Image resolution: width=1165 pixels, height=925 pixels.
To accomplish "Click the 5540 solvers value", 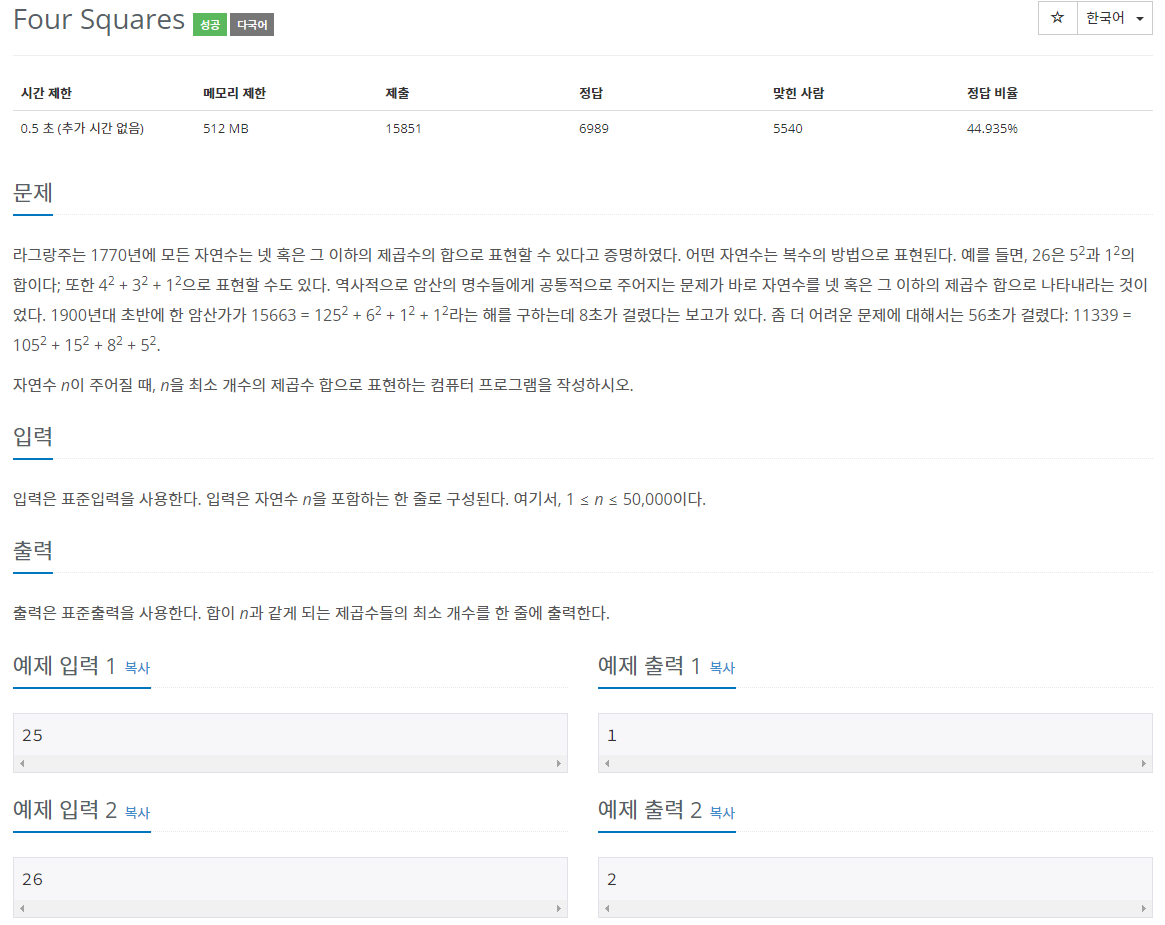I will point(788,129).
